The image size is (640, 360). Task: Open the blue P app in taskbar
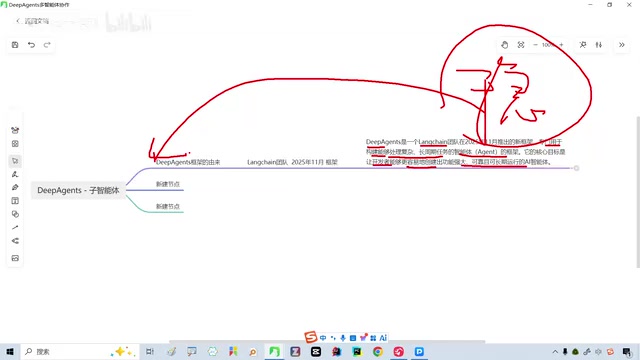point(419,351)
